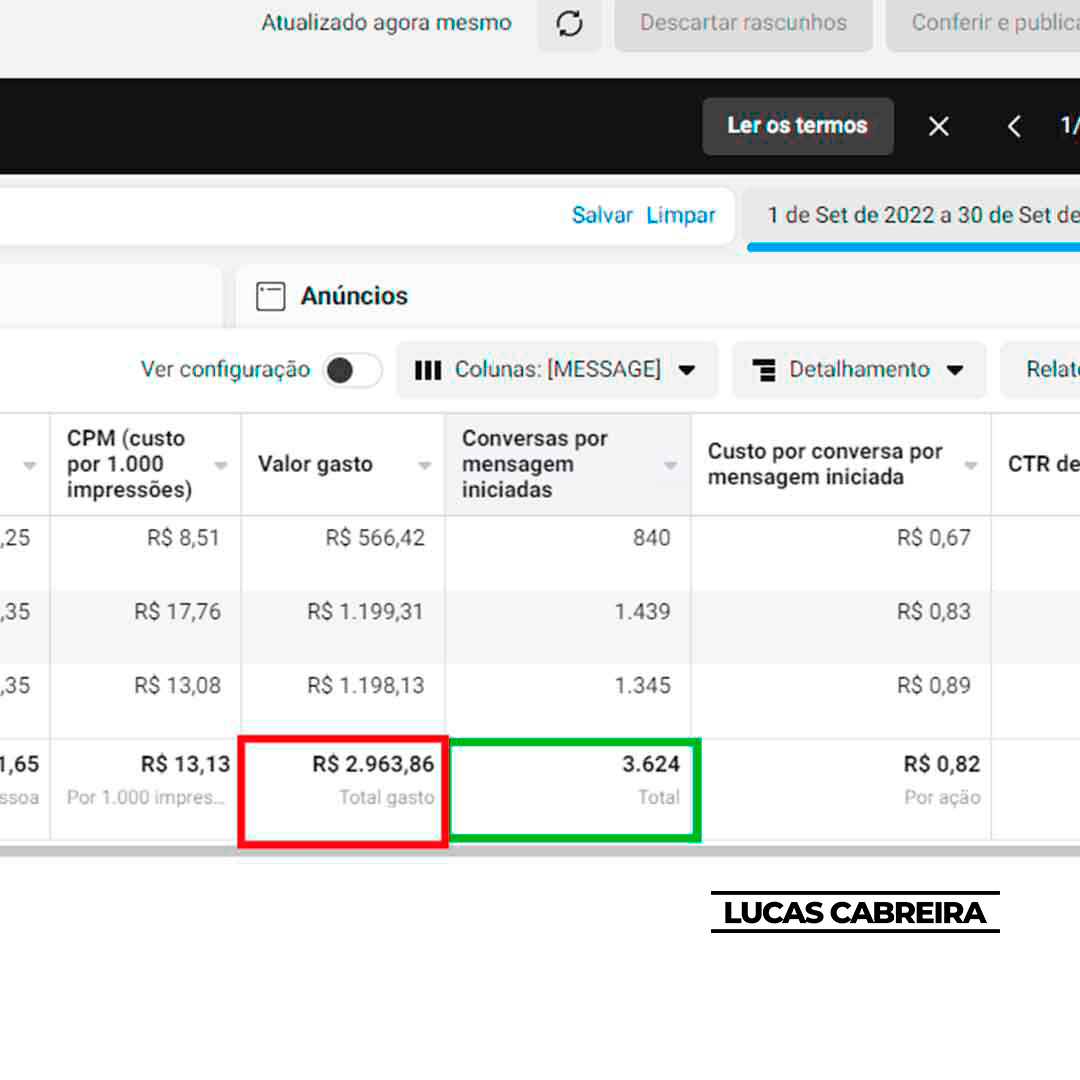This screenshot has height=1080, width=1080.
Task: Open Valor gasto column sort arrow
Action: (x=424, y=465)
